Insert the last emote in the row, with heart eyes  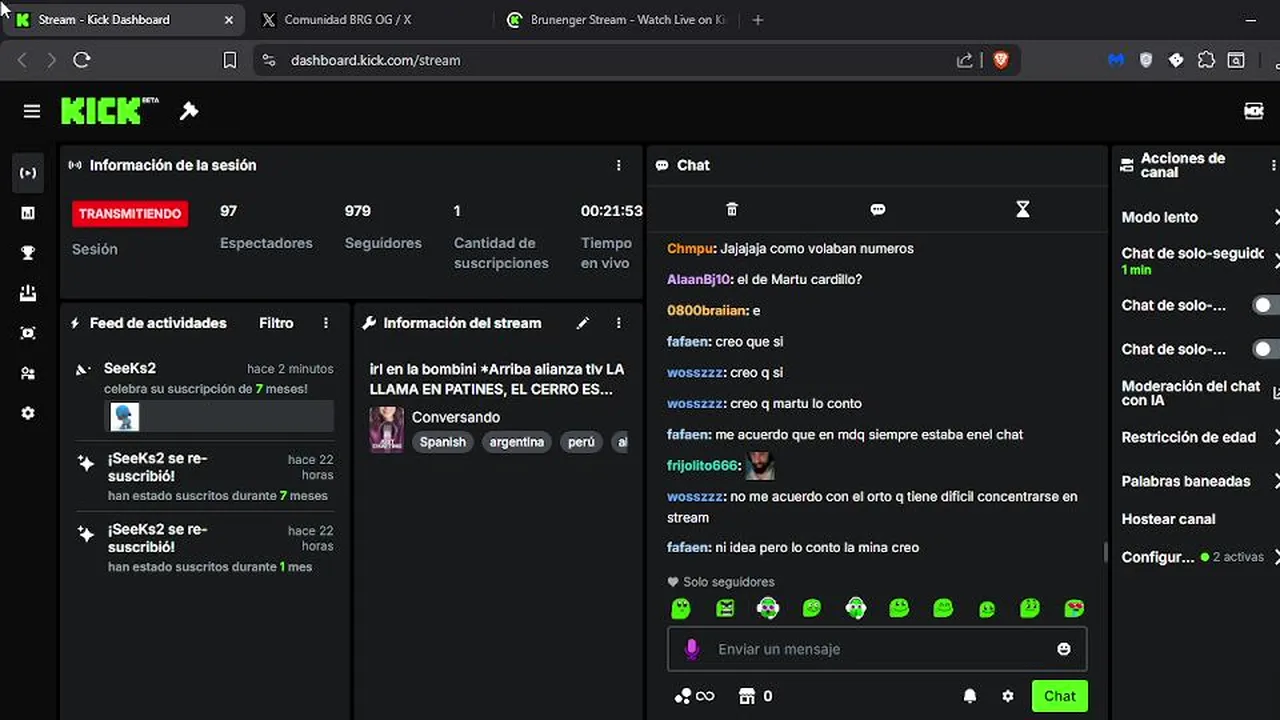pyautogui.click(x=1074, y=608)
